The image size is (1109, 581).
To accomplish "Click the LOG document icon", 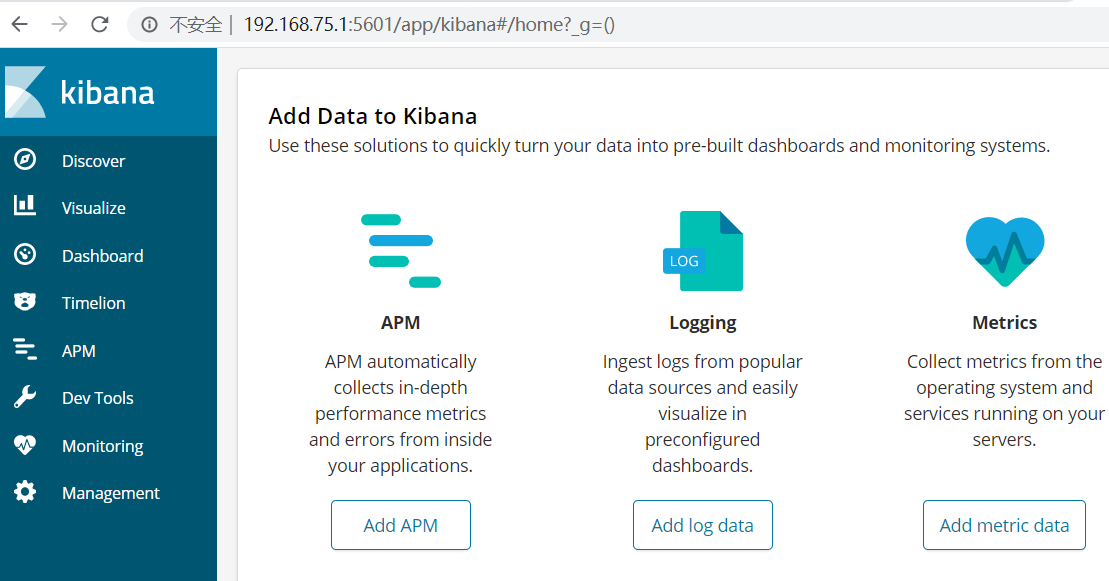I will click(x=702, y=250).
